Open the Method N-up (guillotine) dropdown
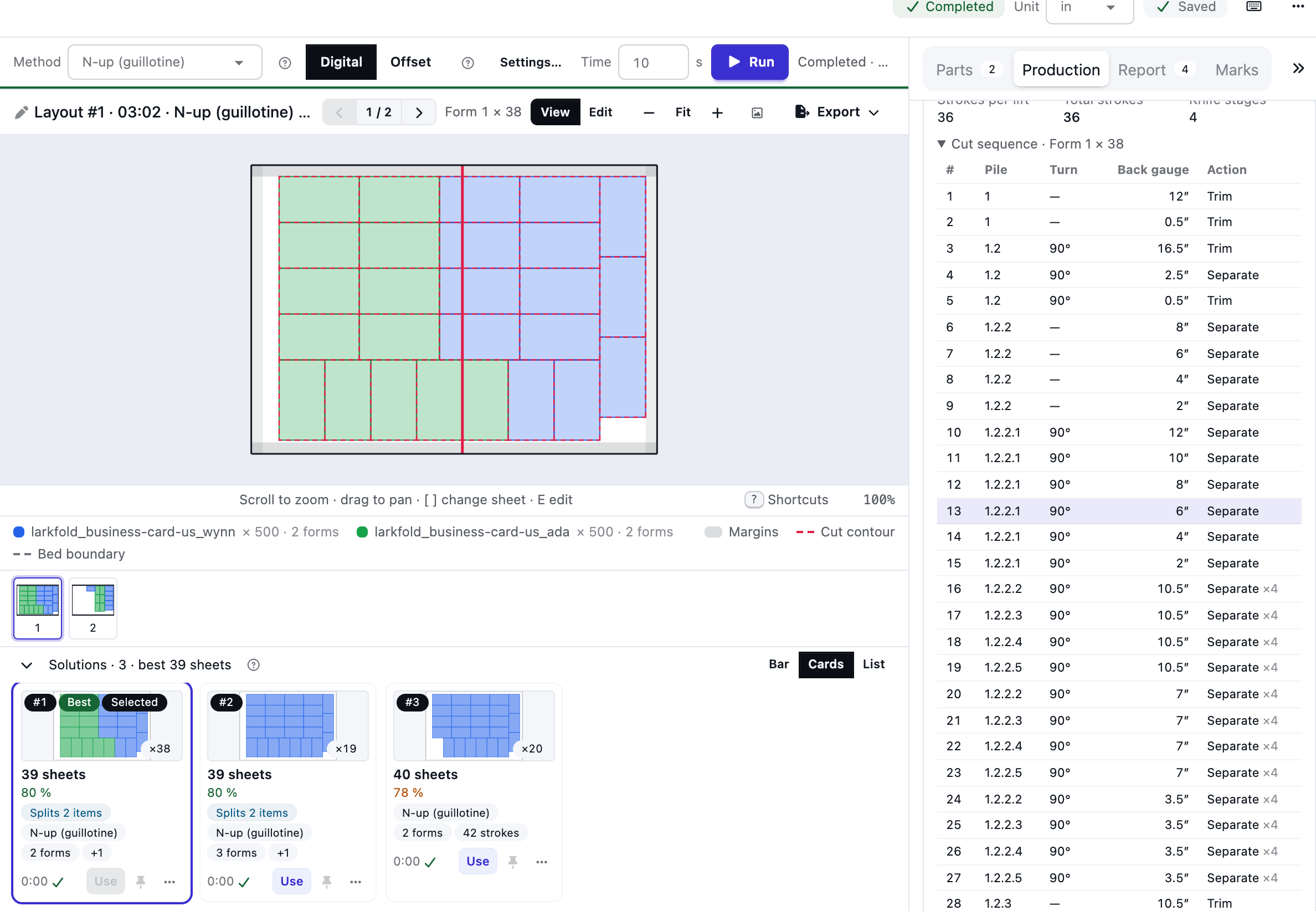 pos(165,62)
